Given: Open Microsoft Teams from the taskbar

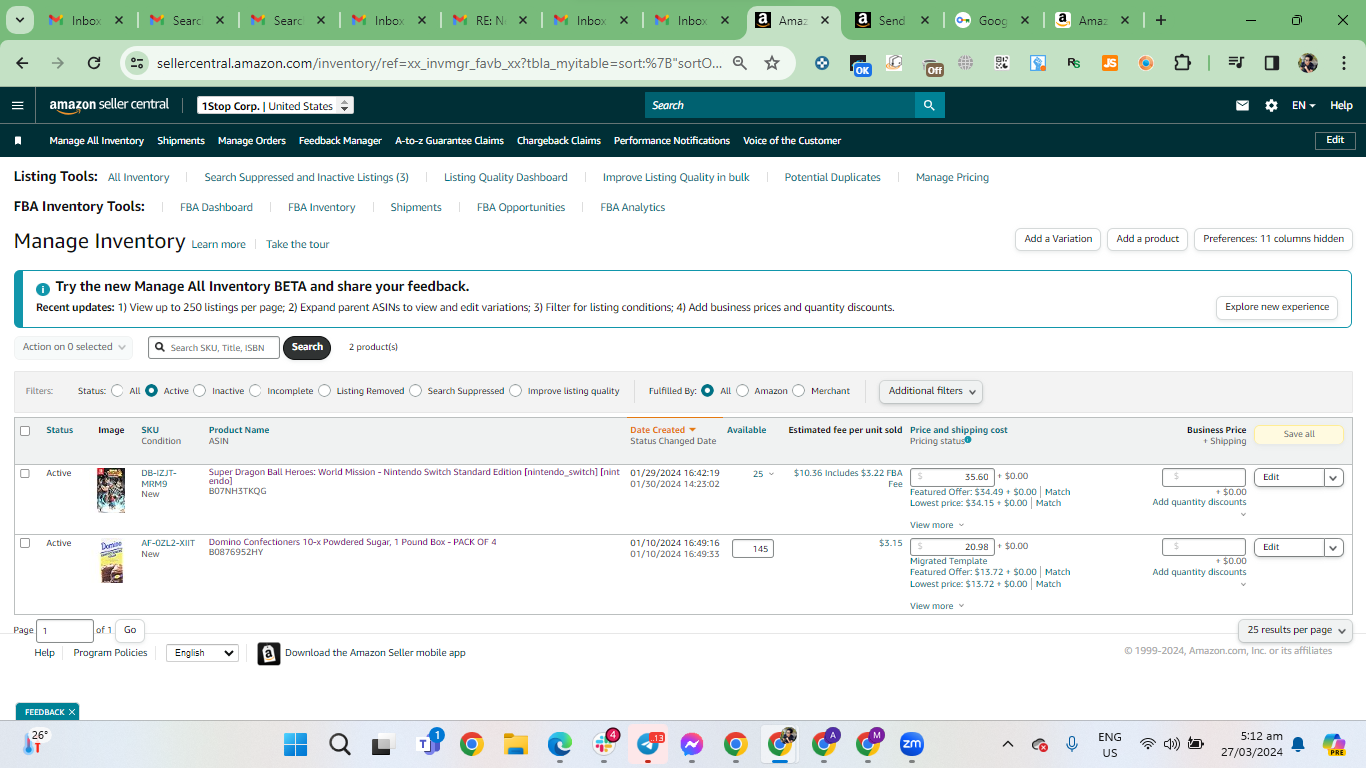Looking at the screenshot, I should point(428,744).
